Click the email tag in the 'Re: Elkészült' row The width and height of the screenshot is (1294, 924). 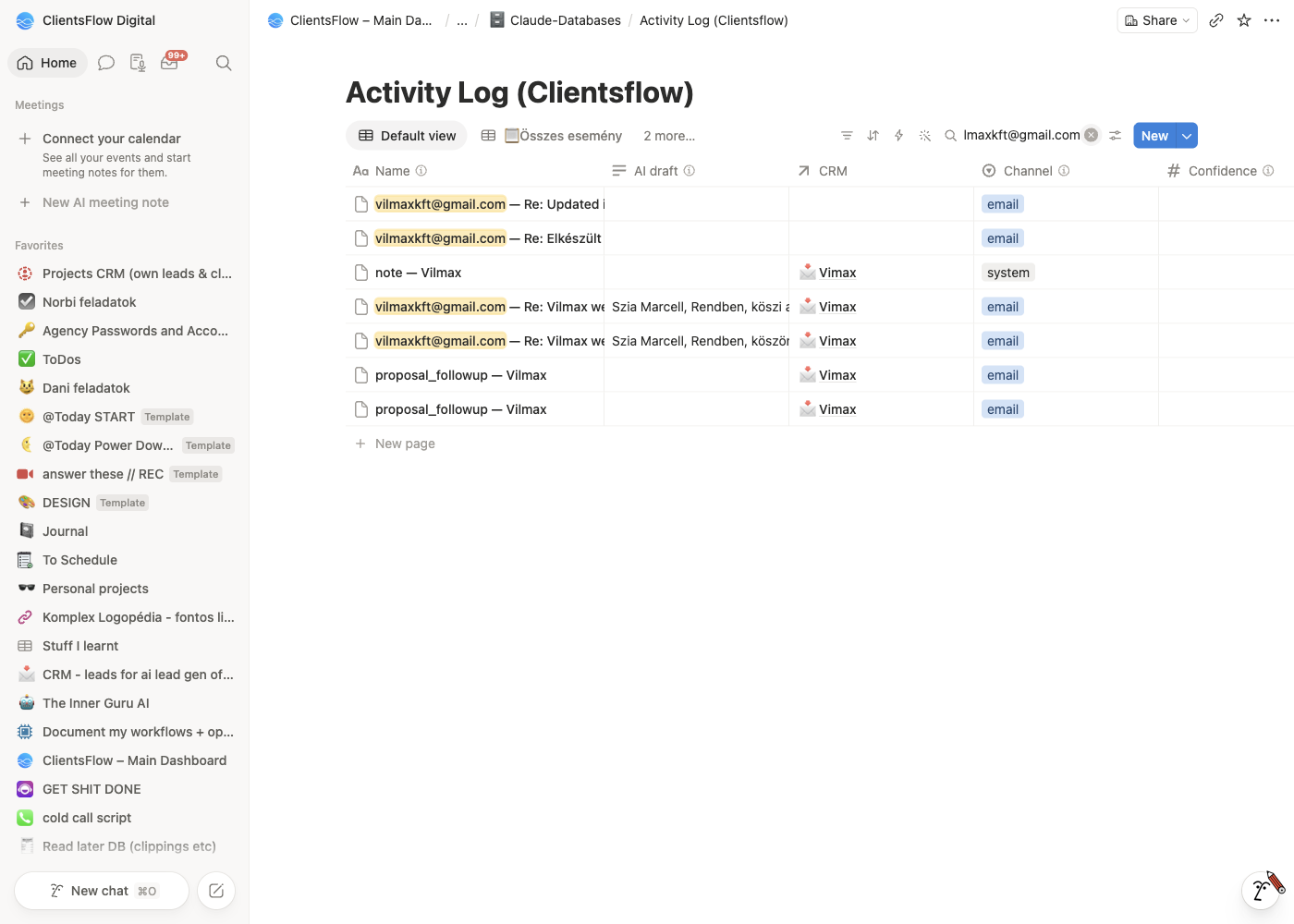[1003, 238]
